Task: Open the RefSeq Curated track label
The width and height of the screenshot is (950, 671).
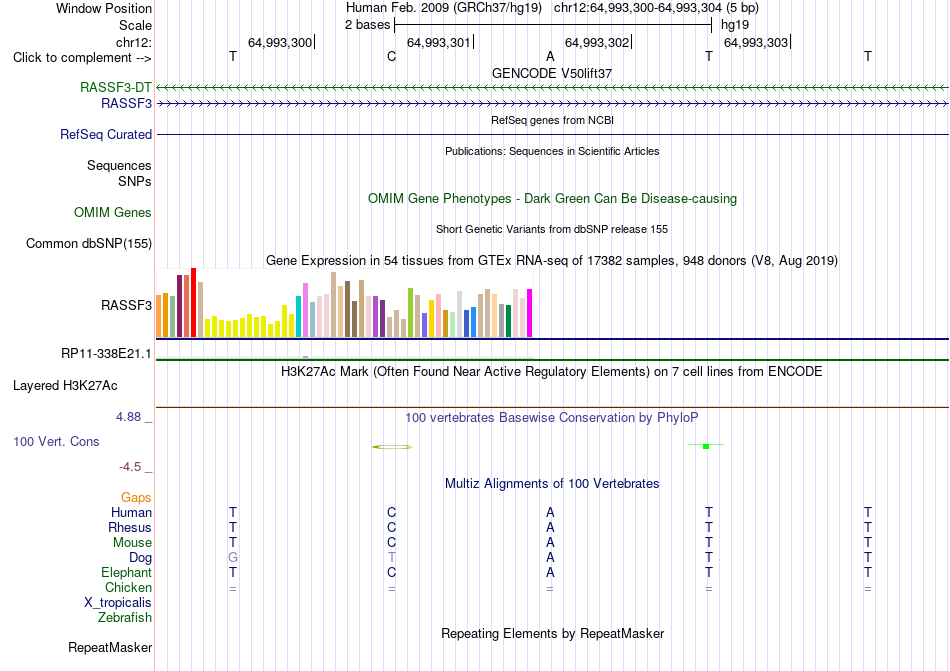Action: [x=106, y=134]
